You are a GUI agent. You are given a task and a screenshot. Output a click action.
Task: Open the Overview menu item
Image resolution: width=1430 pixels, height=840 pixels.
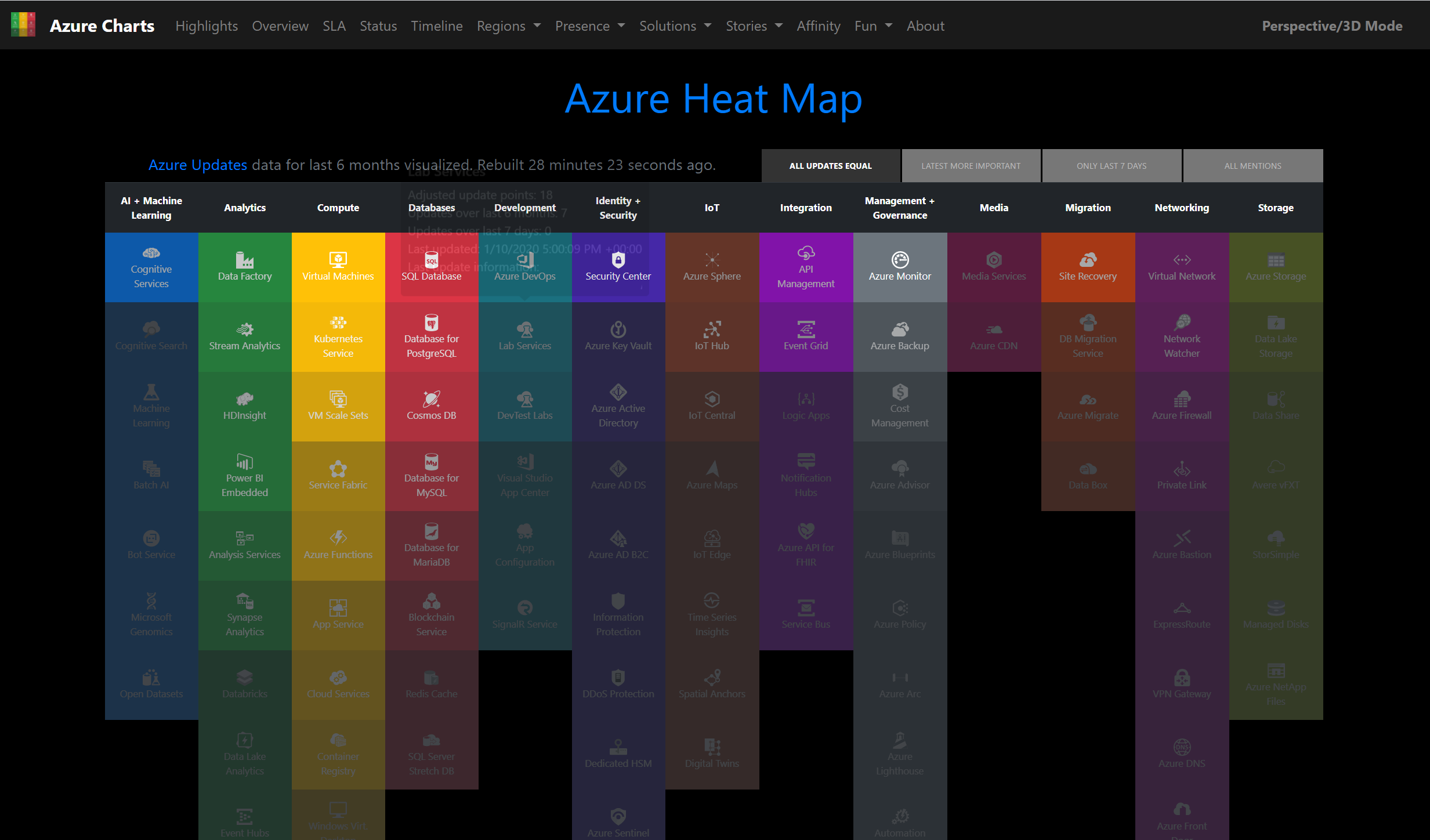[x=280, y=26]
